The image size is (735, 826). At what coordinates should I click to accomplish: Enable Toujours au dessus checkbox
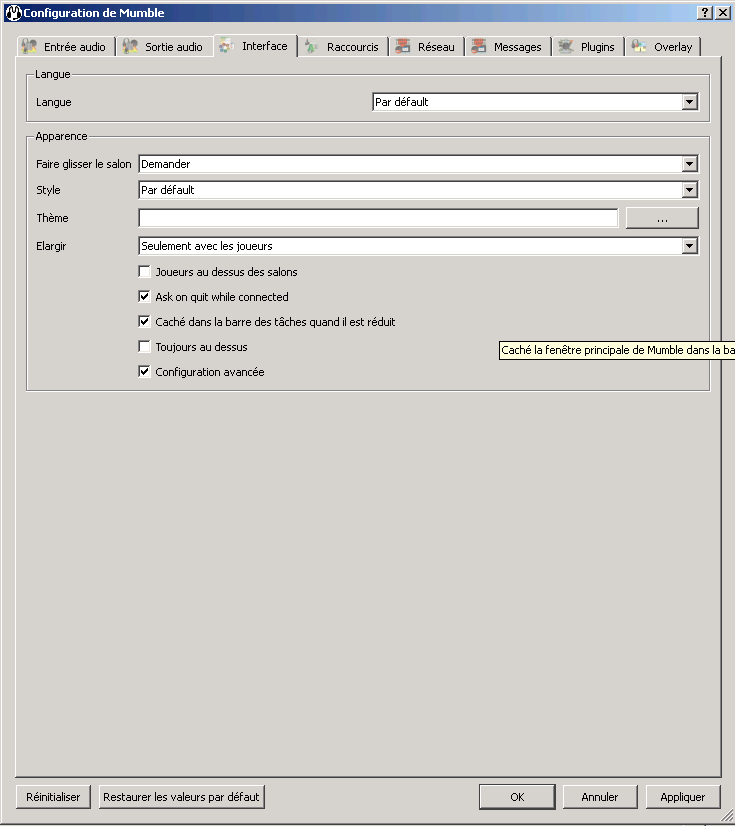tap(144, 346)
